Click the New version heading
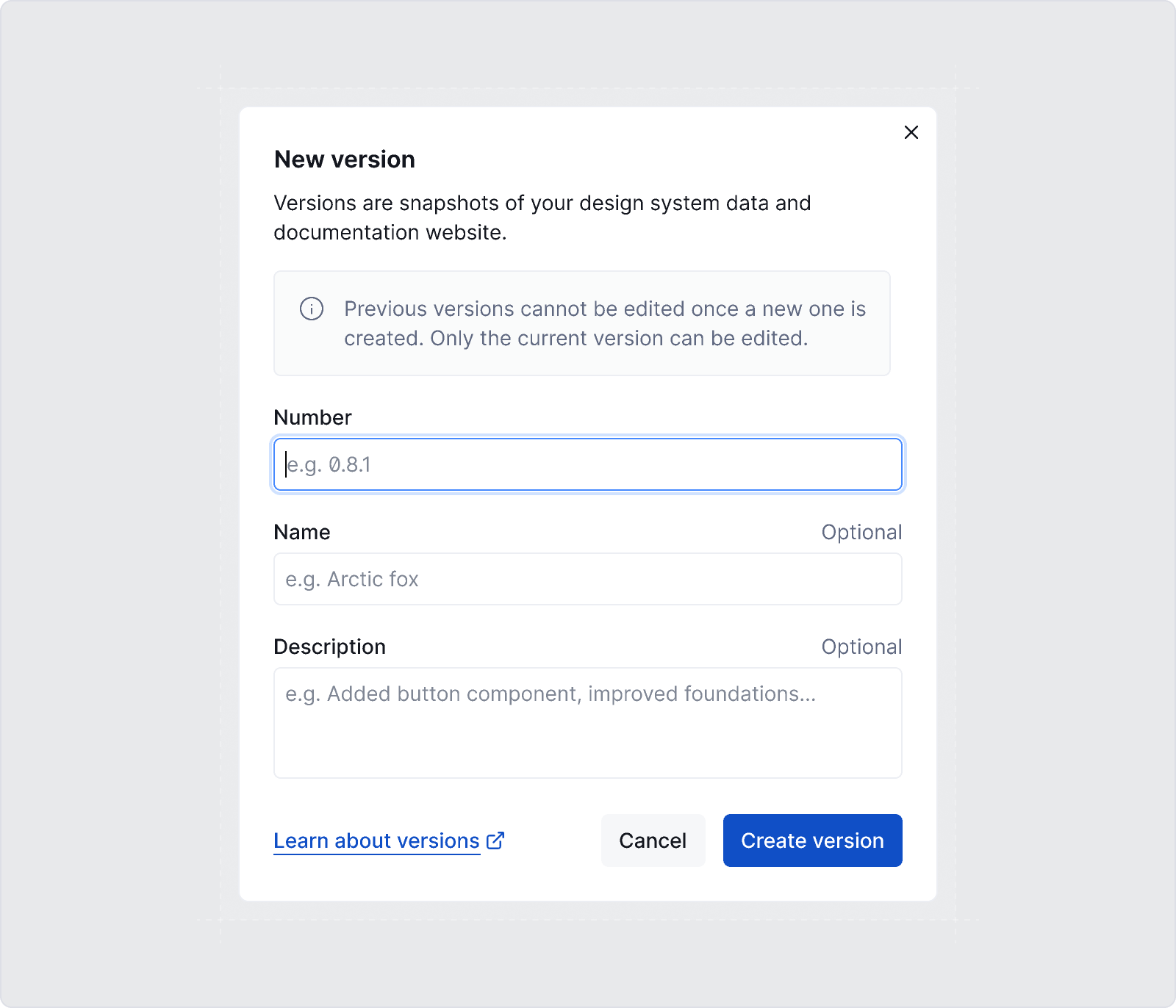1176x1008 pixels. 344,159
